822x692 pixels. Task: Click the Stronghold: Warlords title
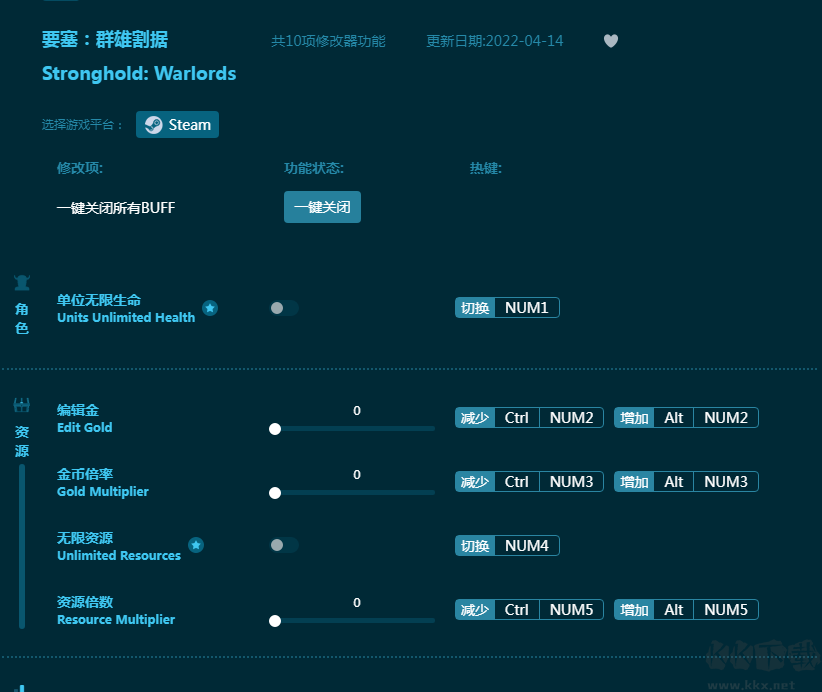[139, 73]
